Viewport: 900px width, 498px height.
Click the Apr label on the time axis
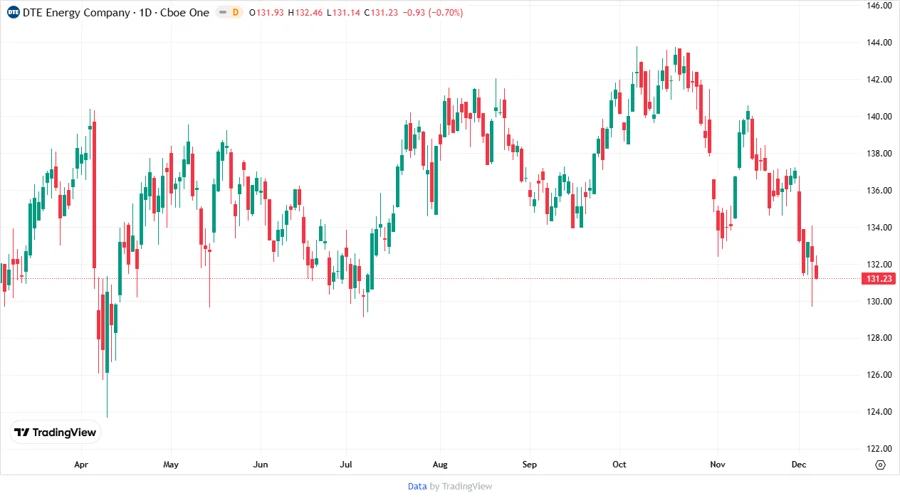[x=81, y=465]
